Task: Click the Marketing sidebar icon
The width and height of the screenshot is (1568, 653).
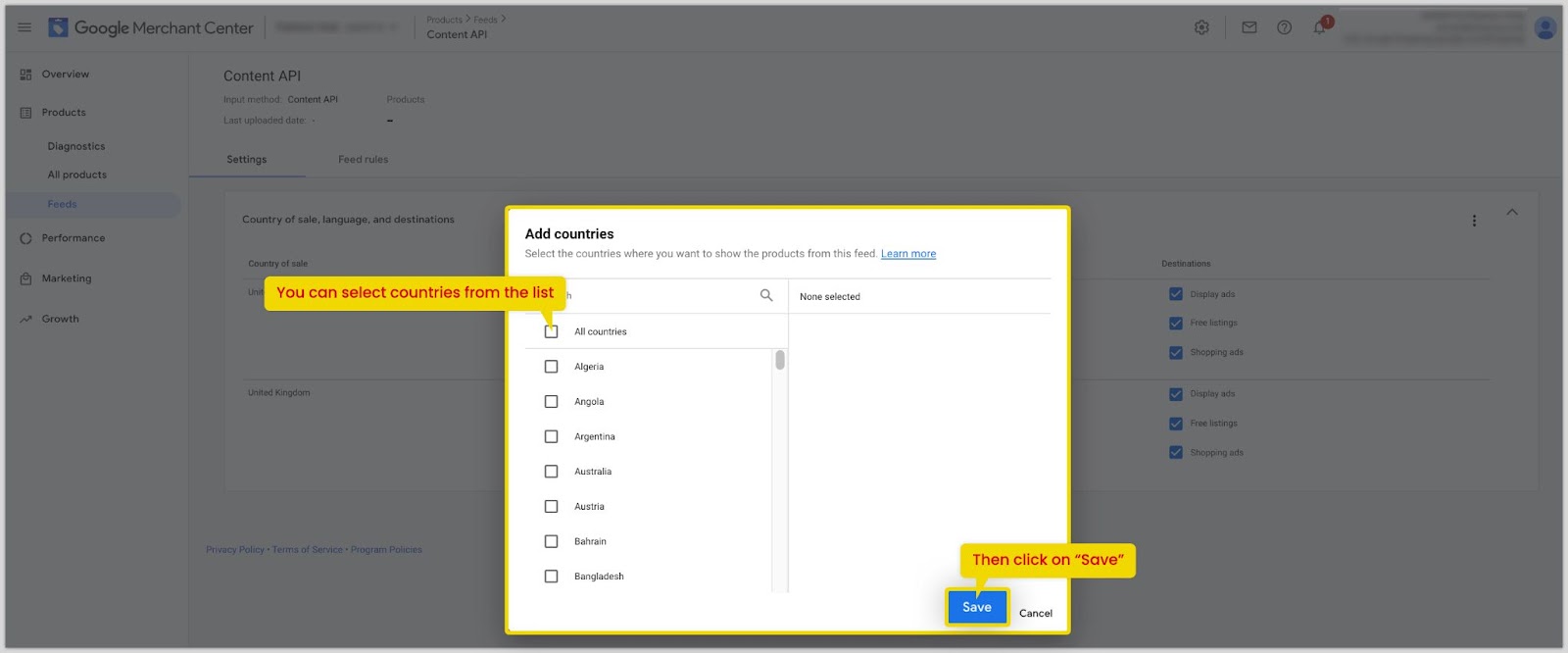Action: tap(25, 278)
